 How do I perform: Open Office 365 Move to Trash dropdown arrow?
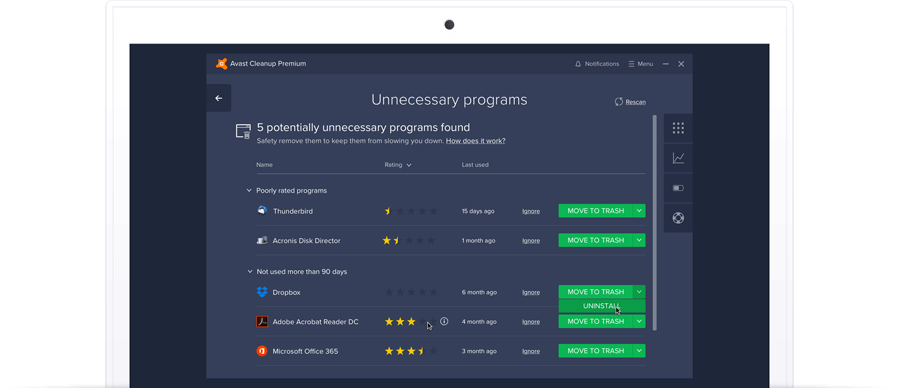click(x=639, y=351)
